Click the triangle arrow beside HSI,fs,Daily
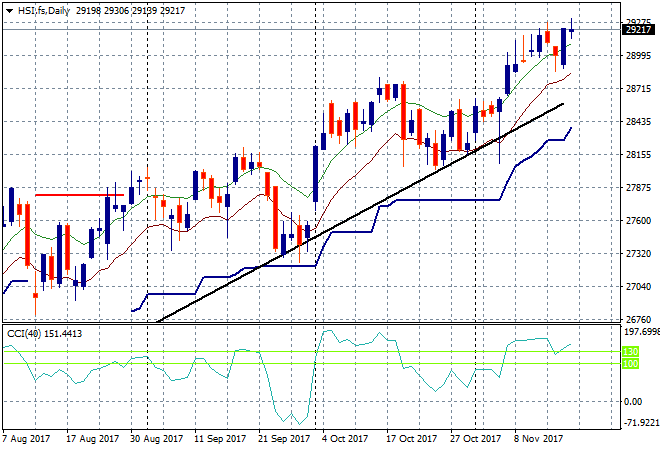The width and height of the screenshot is (660, 450). (9, 11)
